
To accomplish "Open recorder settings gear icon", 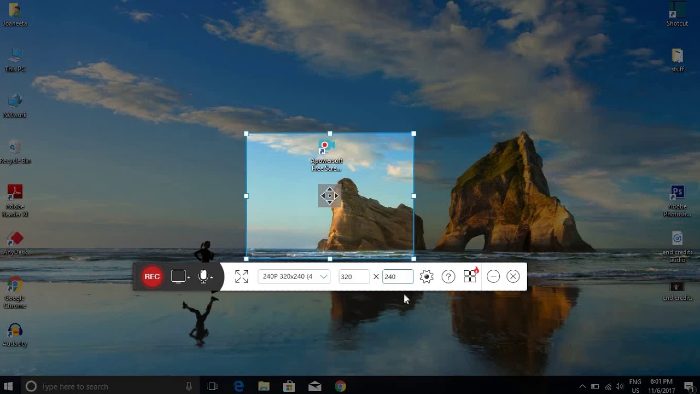I will point(426,277).
